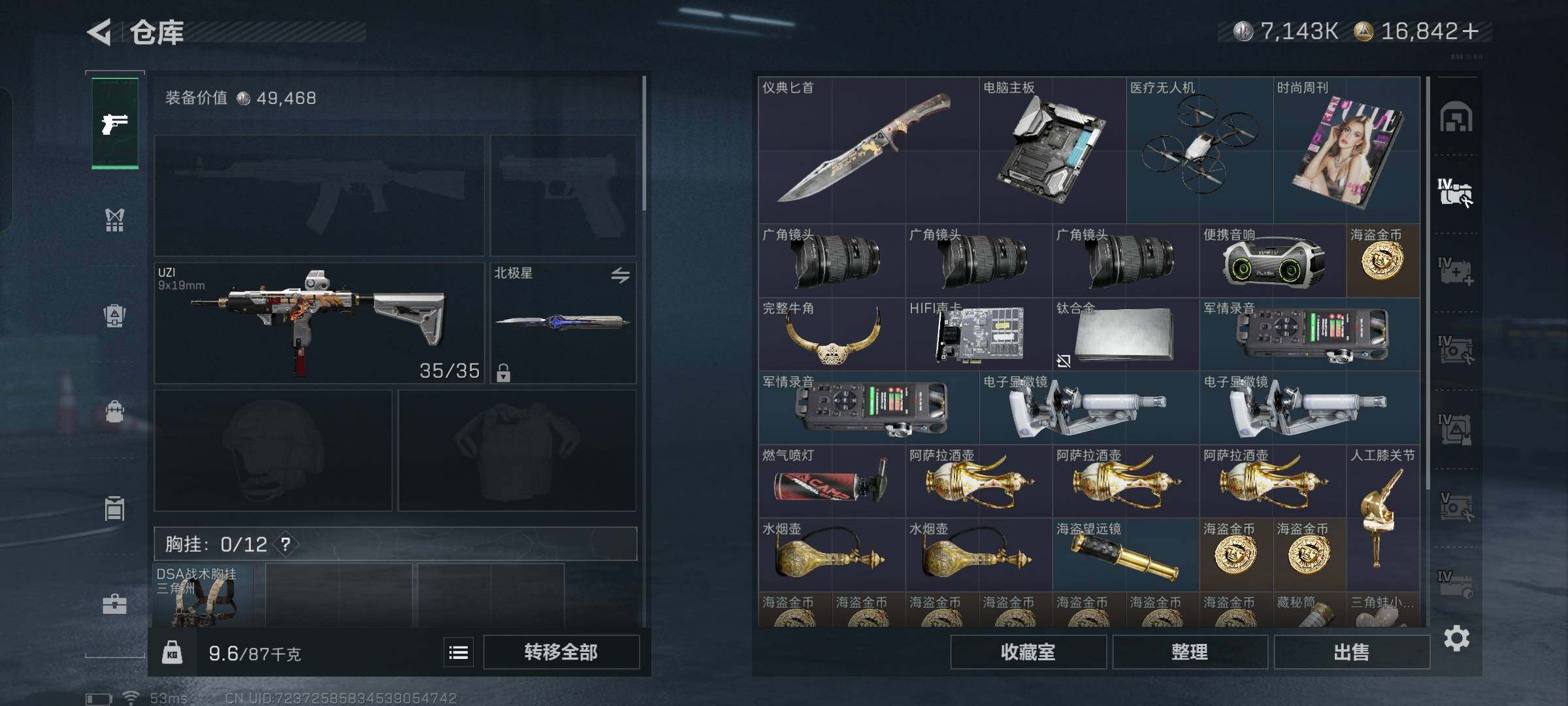
Task: Select the weapon loadout pistol tab
Action: 114,124
